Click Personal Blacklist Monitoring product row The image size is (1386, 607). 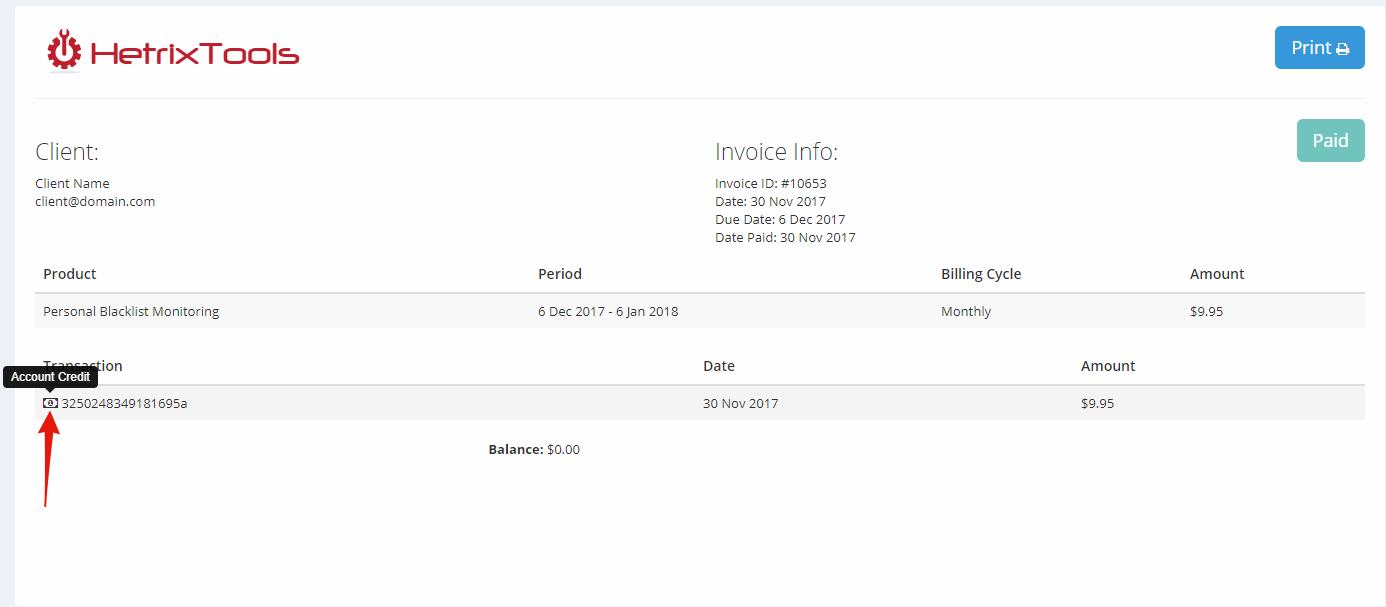[700, 311]
